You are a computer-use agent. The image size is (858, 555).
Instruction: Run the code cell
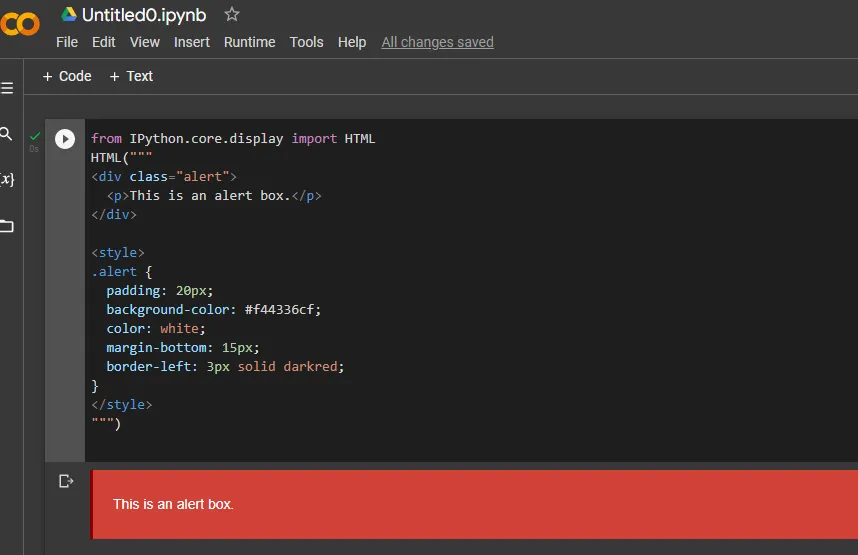pos(65,138)
